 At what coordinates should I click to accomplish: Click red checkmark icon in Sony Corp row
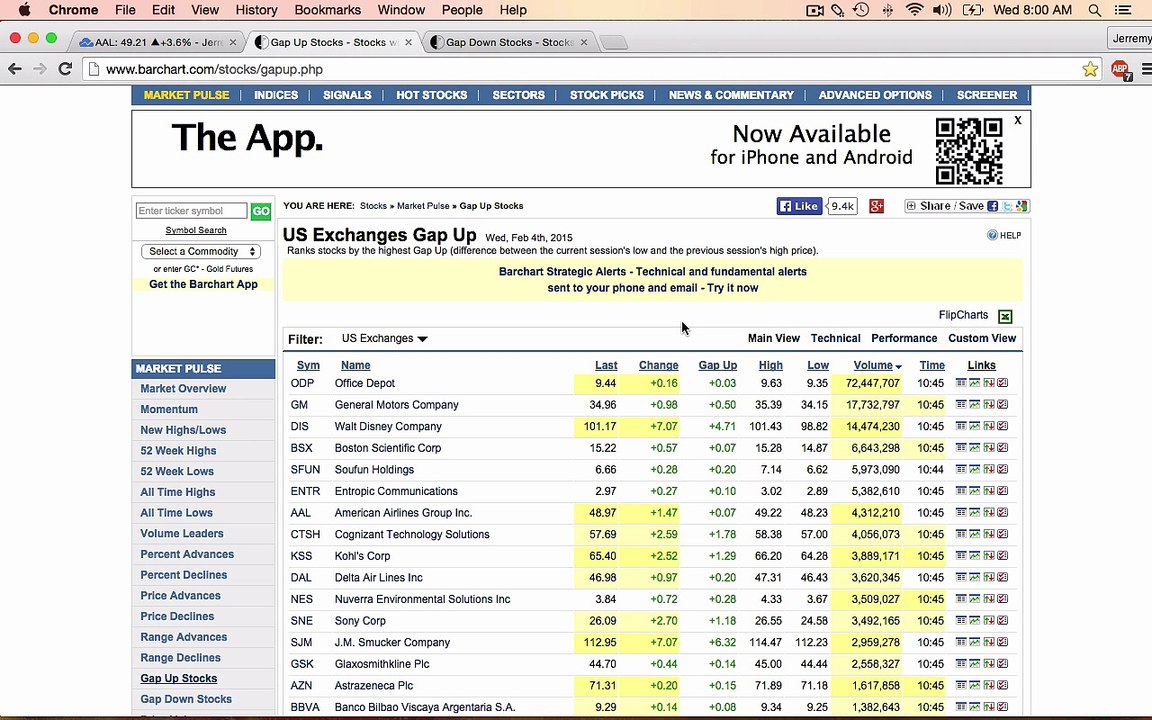[x=1003, y=620]
